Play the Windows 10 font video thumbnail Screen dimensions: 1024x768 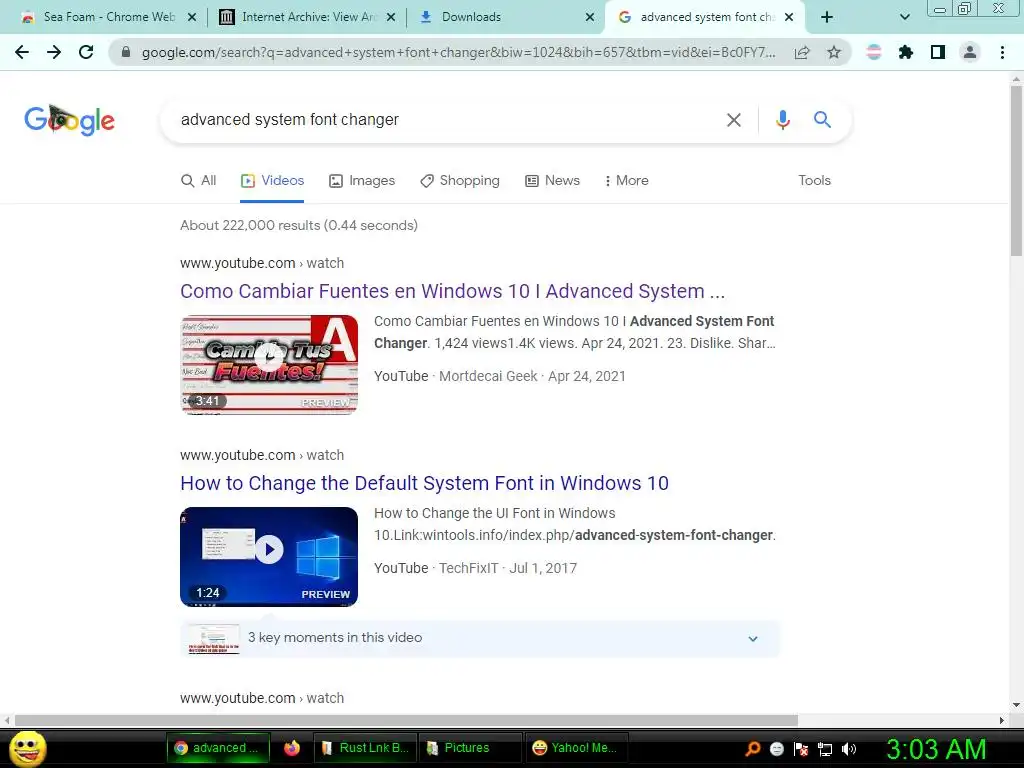click(x=269, y=556)
